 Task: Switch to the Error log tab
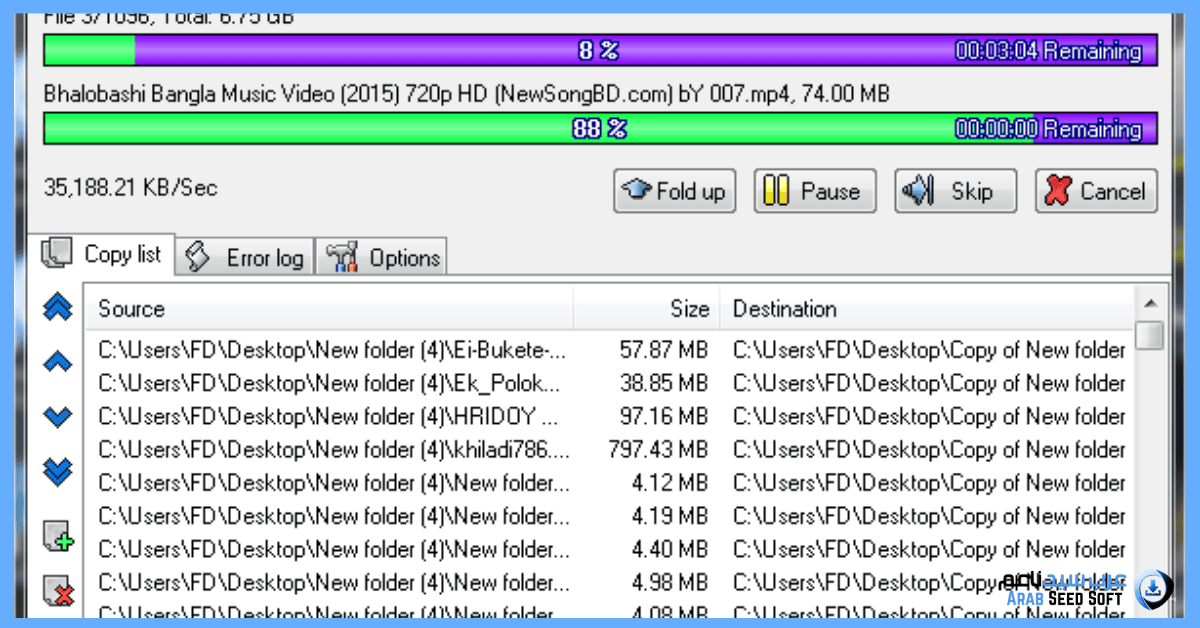246,257
